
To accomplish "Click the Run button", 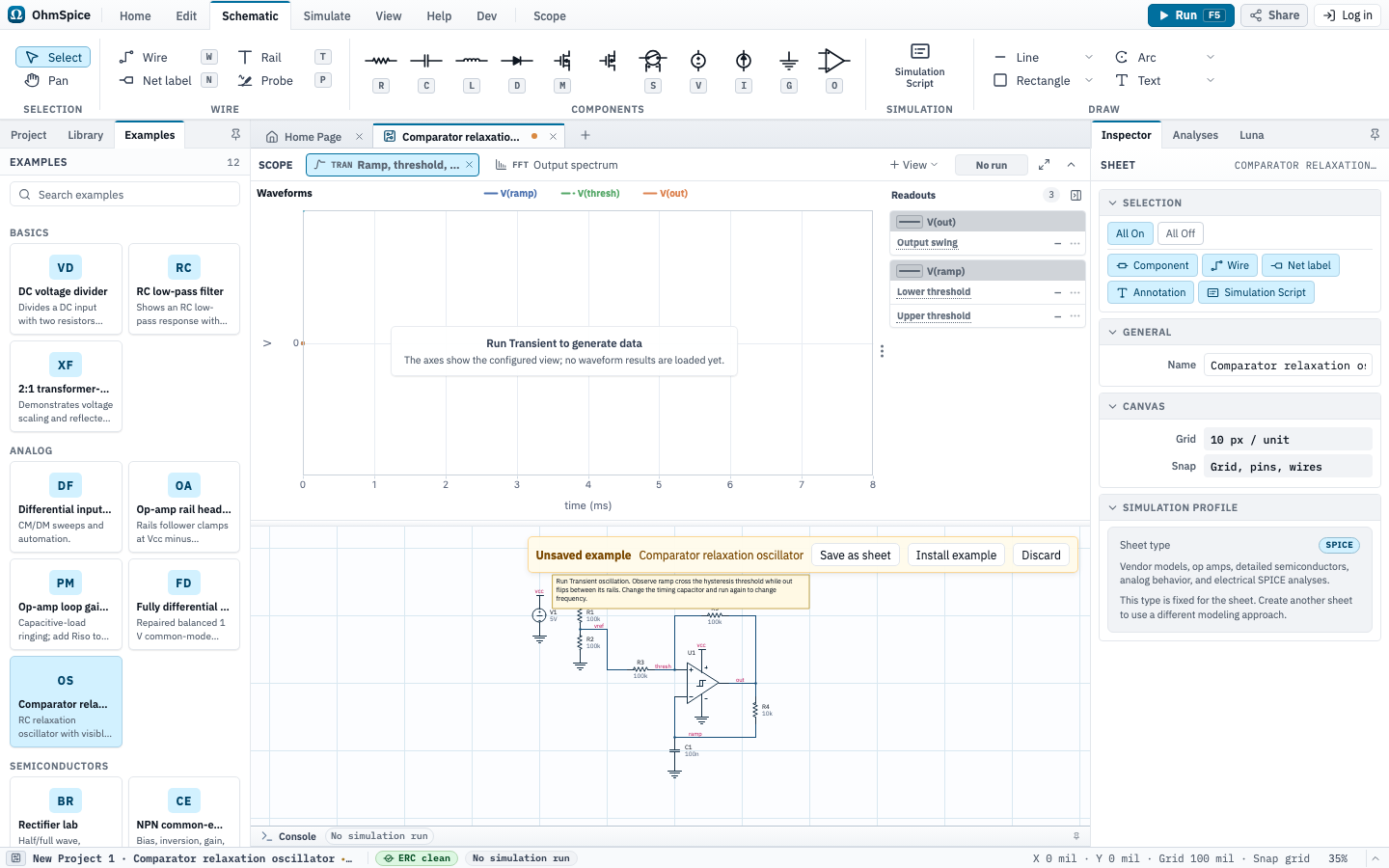I will point(1190,15).
